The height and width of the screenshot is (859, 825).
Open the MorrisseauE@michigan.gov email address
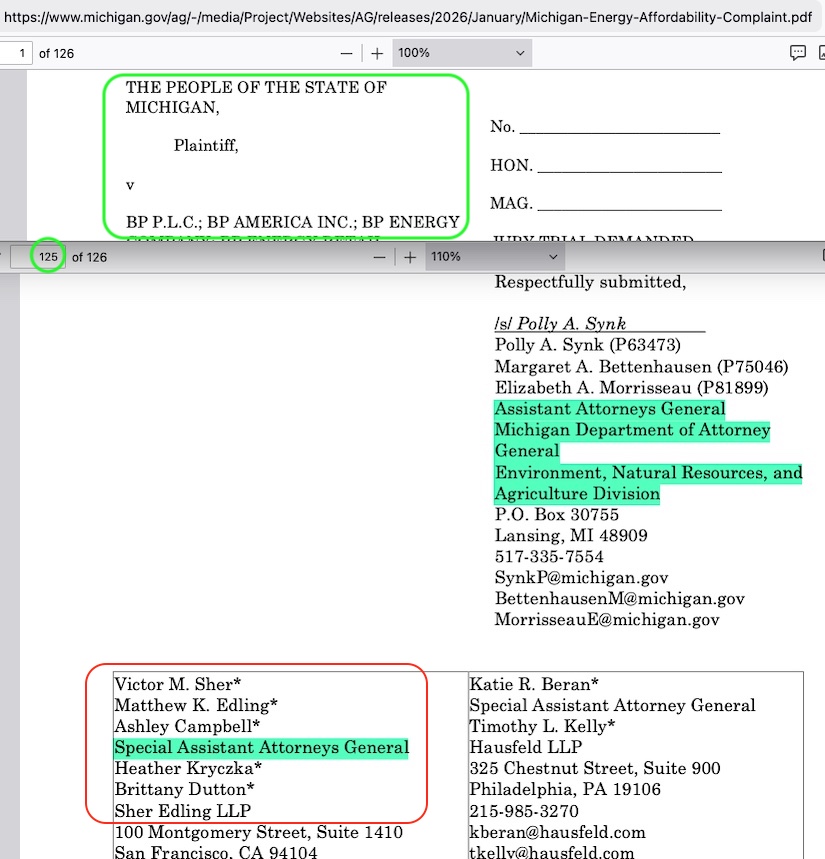click(x=607, y=620)
